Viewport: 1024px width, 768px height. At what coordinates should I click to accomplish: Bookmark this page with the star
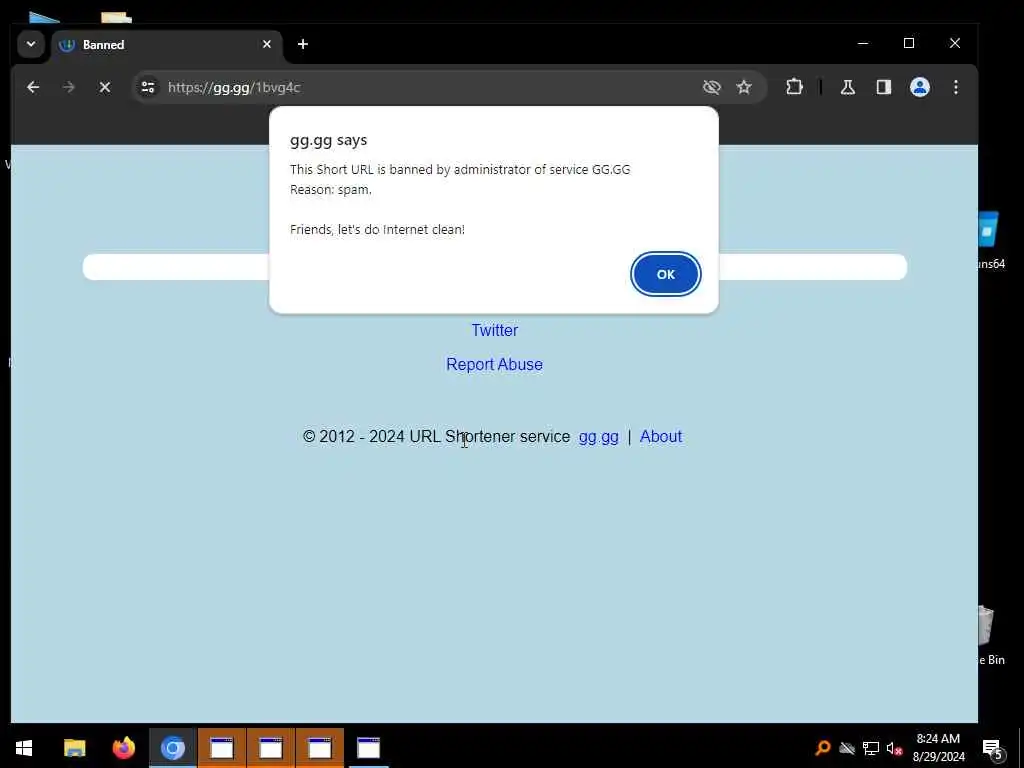click(x=744, y=88)
